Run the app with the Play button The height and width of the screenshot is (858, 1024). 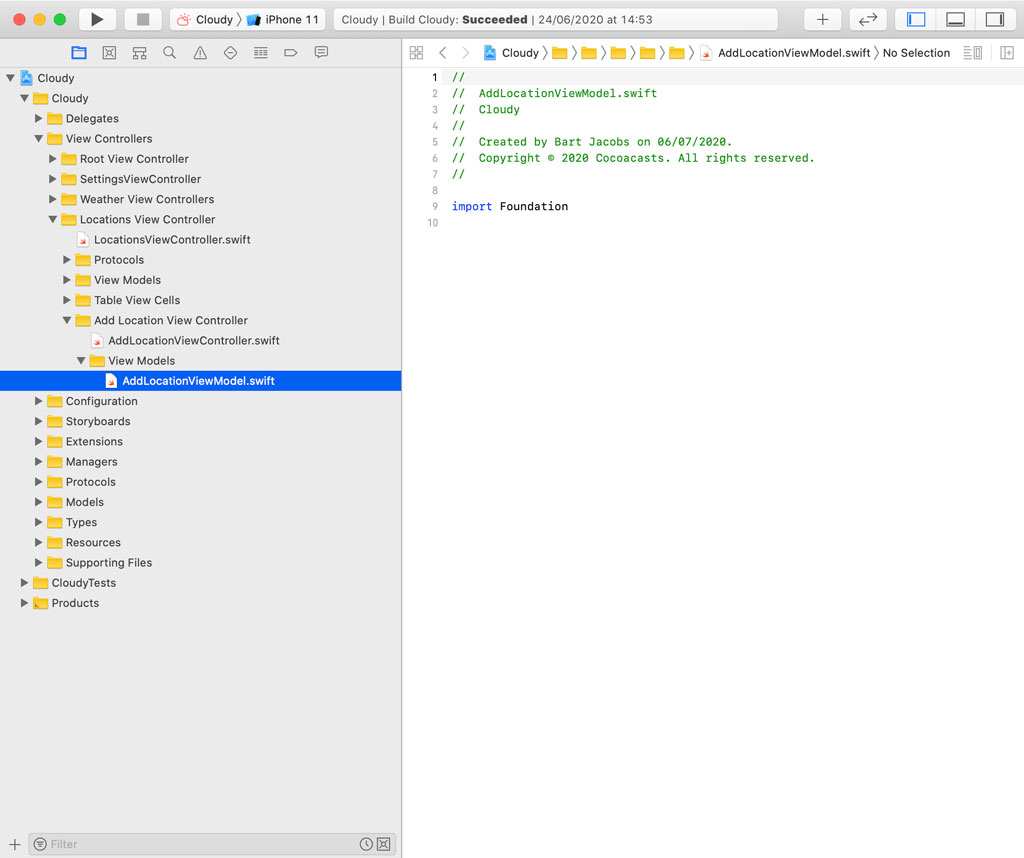[96, 19]
